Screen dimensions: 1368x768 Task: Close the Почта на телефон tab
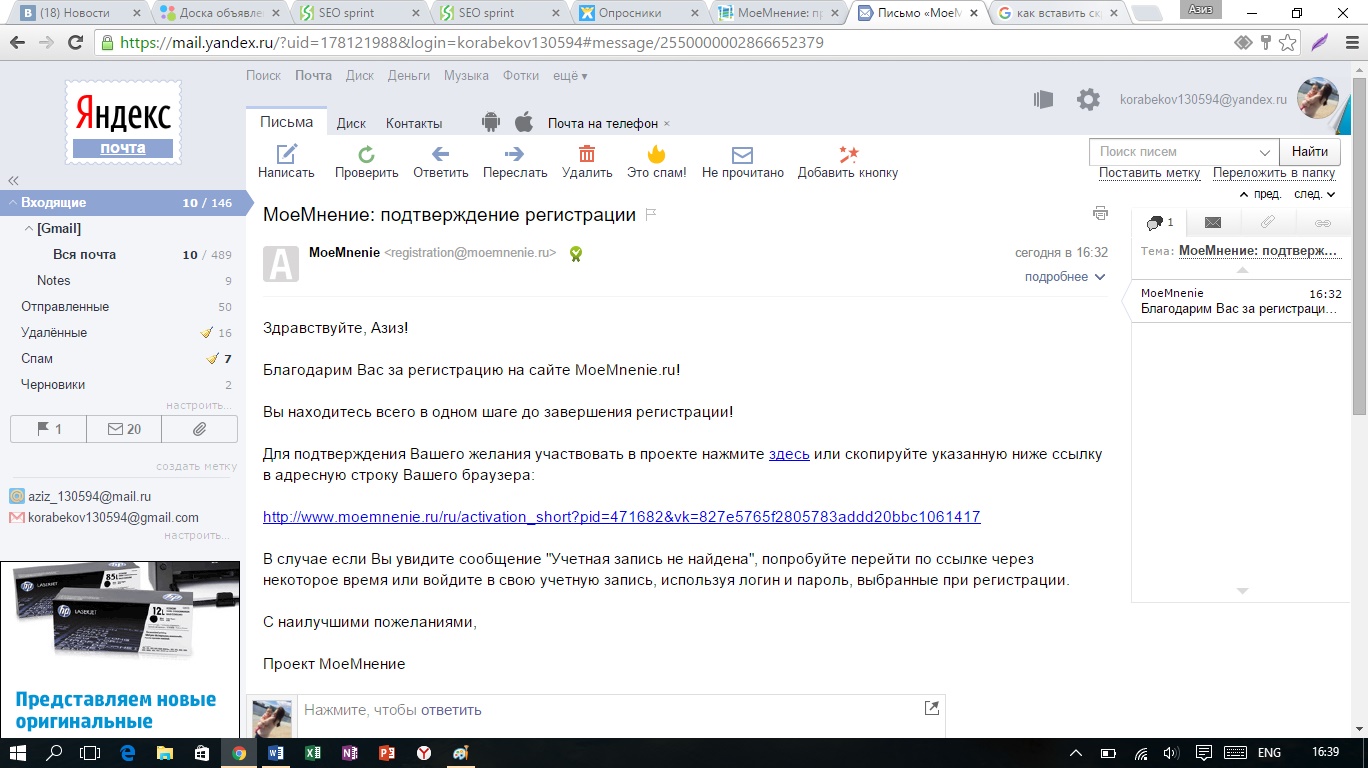click(667, 124)
